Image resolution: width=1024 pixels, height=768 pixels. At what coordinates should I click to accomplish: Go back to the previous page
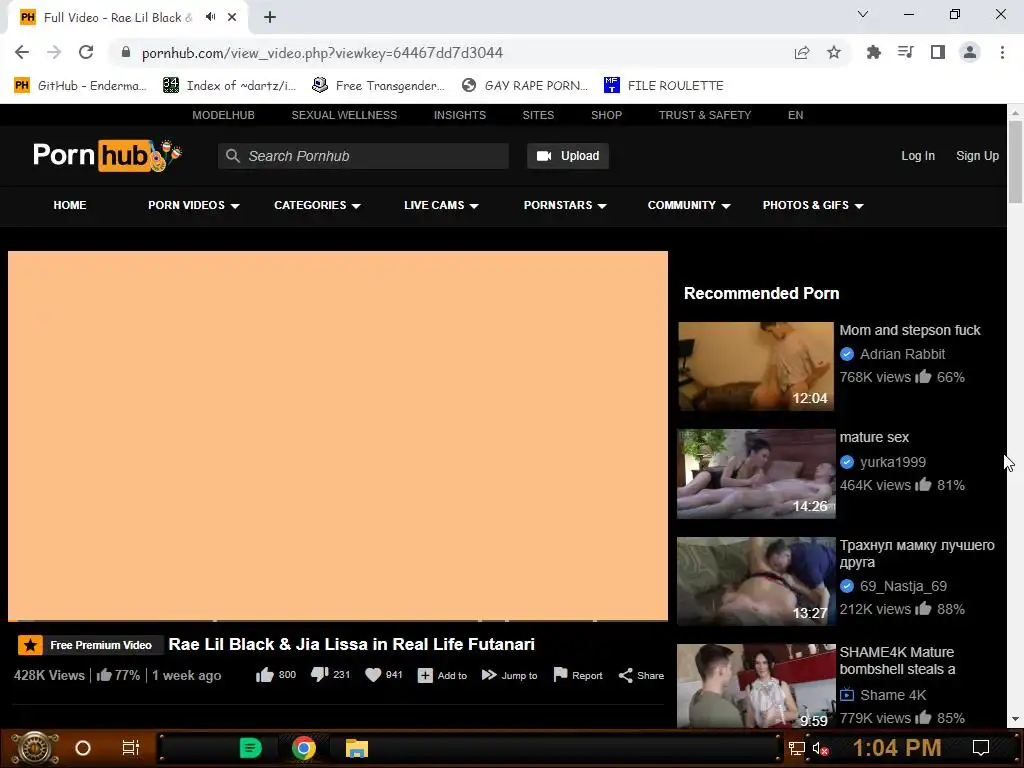[22, 52]
